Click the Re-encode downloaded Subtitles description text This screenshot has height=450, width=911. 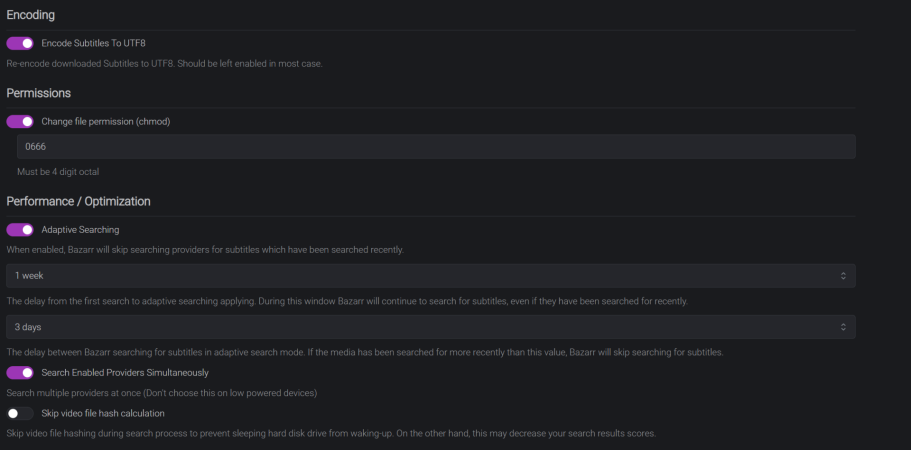click(164, 64)
